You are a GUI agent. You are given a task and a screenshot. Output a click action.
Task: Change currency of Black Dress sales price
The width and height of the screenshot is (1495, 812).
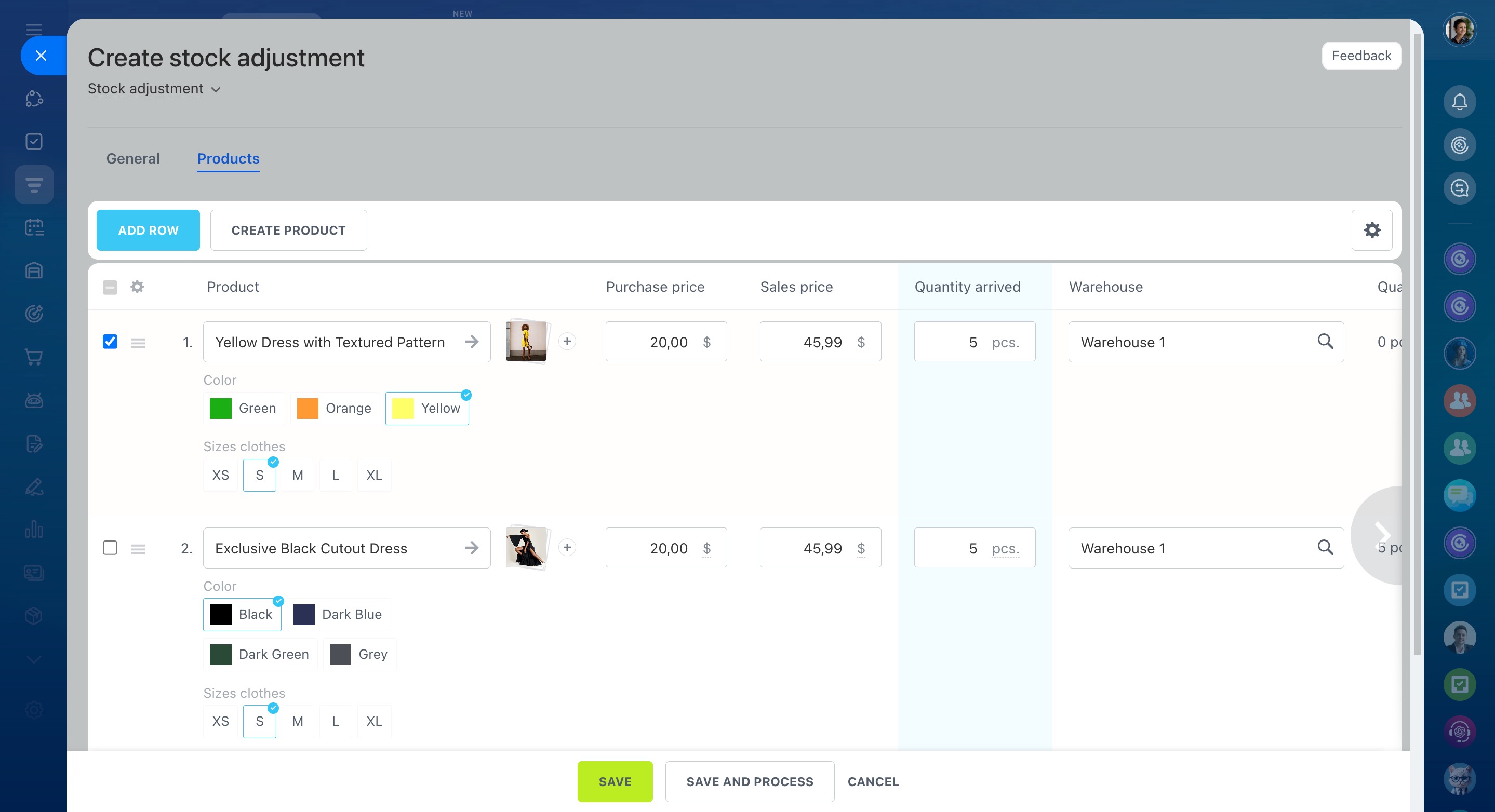(x=861, y=548)
